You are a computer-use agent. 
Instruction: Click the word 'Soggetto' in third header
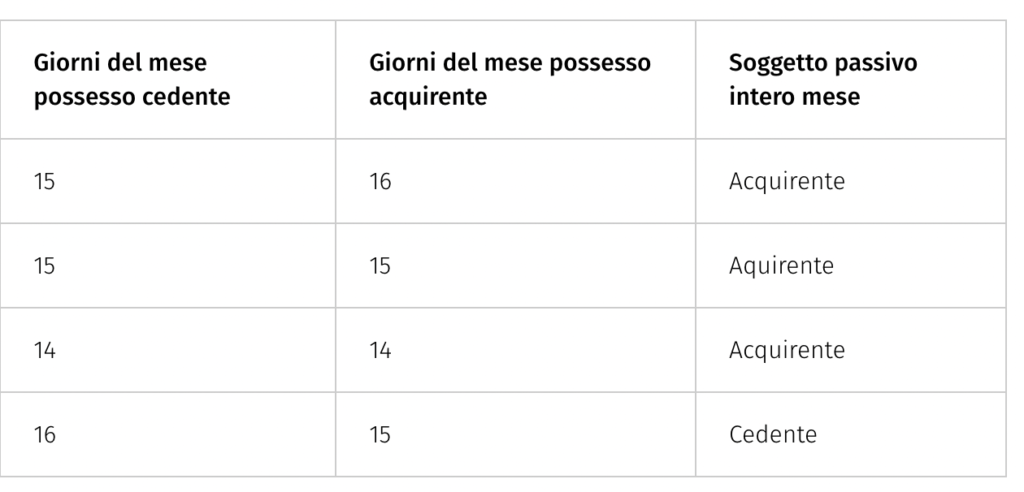coord(771,64)
